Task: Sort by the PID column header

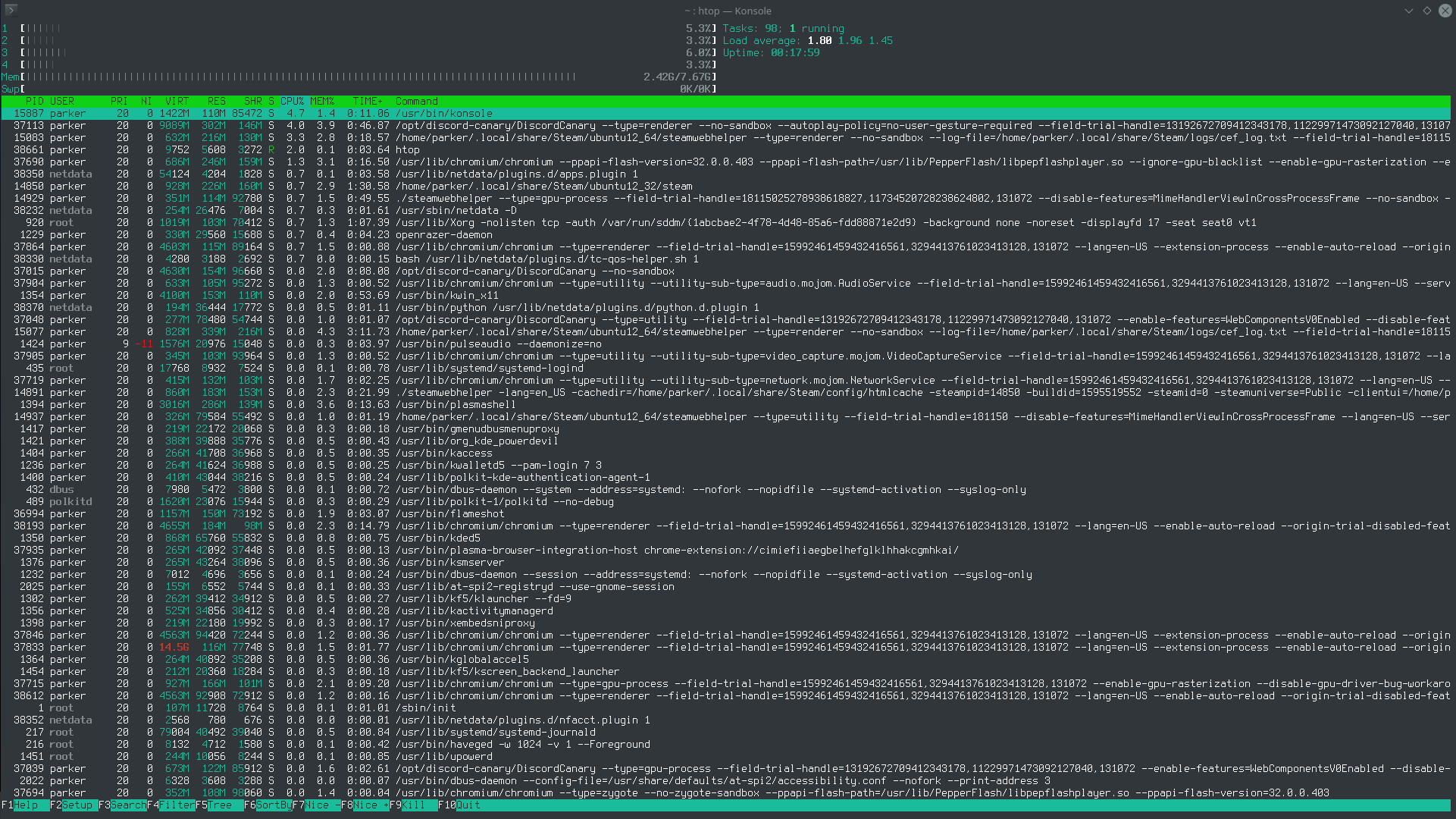Action: pos(35,101)
